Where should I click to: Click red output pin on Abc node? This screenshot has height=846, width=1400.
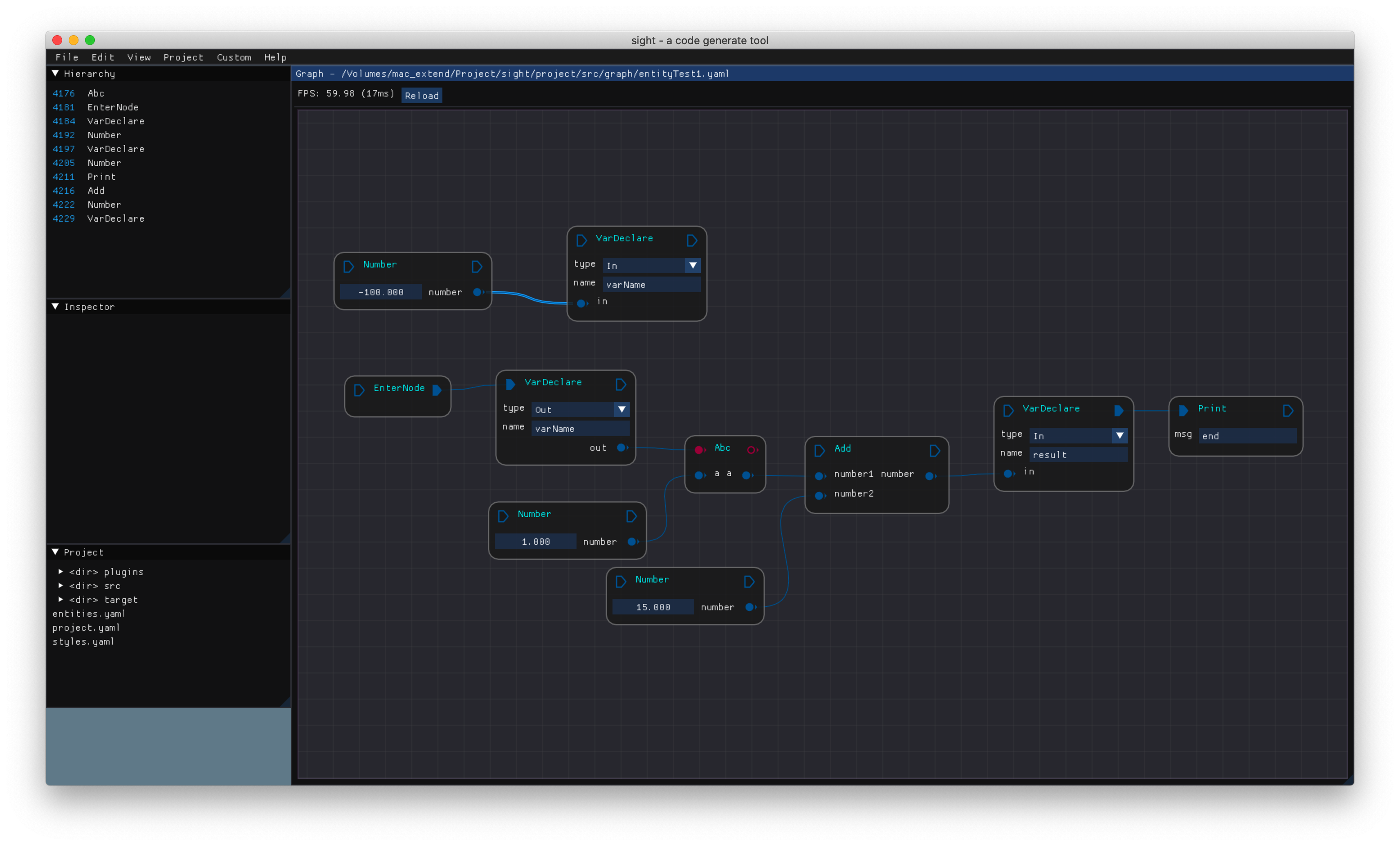coord(751,450)
